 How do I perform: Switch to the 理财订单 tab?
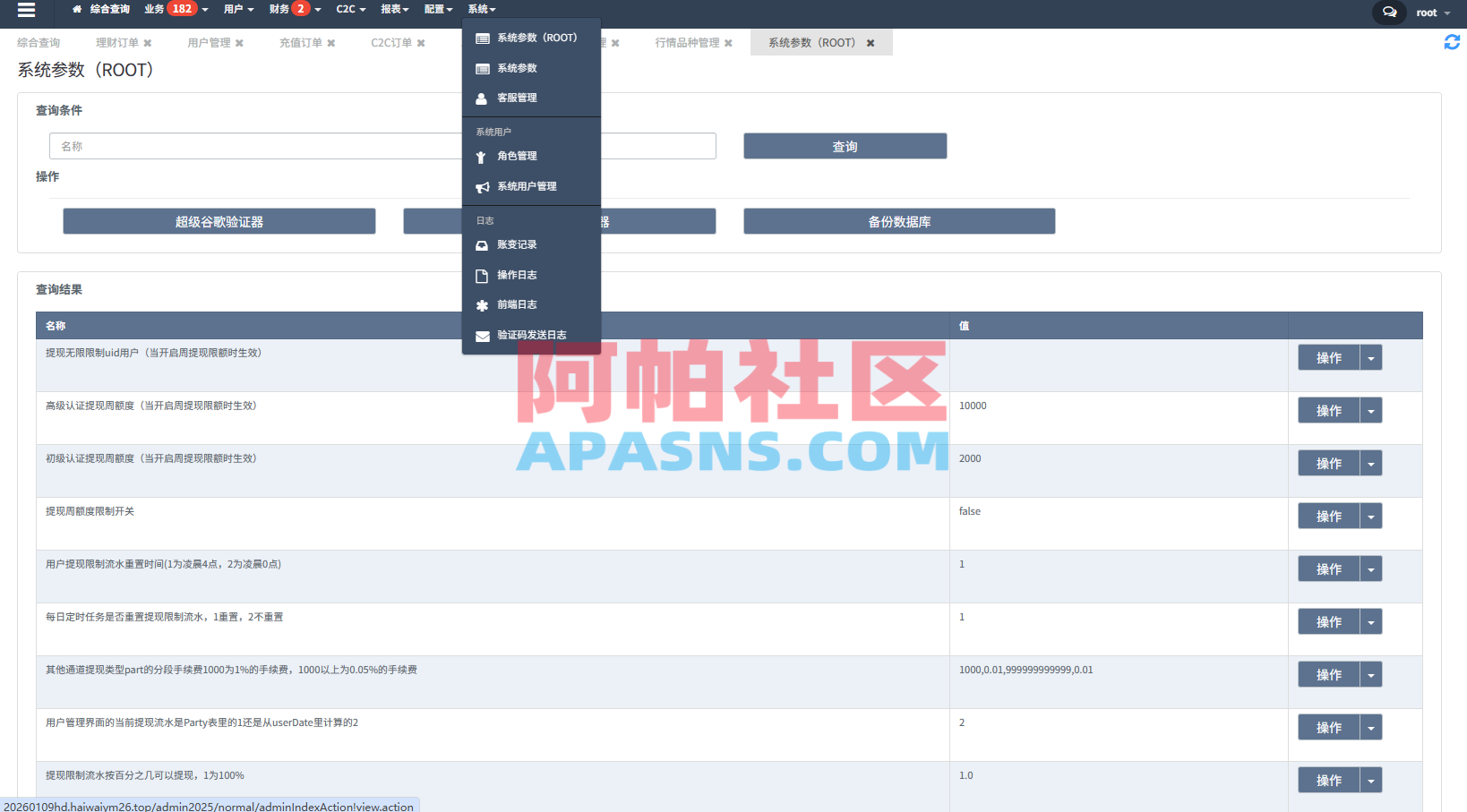click(117, 43)
